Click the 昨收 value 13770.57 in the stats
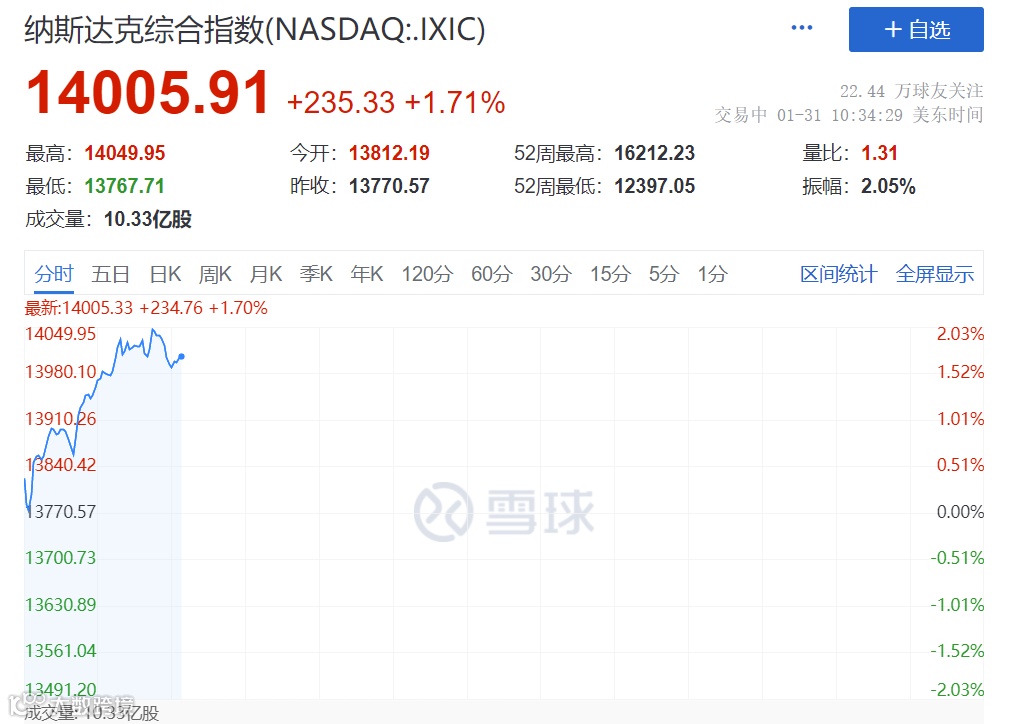 [x=389, y=186]
